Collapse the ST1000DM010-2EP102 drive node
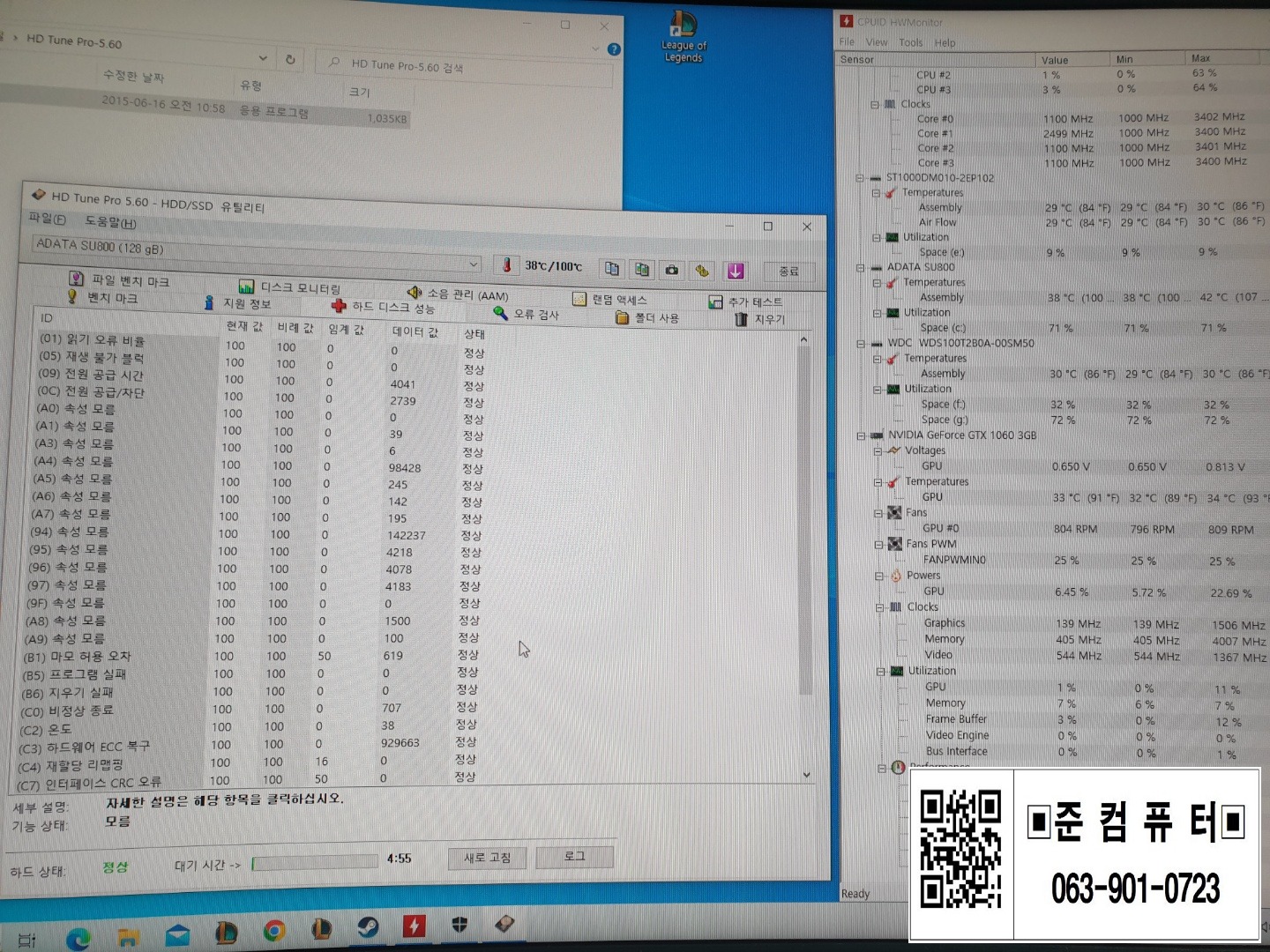Screen dimensions: 1270x952 pos(859,177)
